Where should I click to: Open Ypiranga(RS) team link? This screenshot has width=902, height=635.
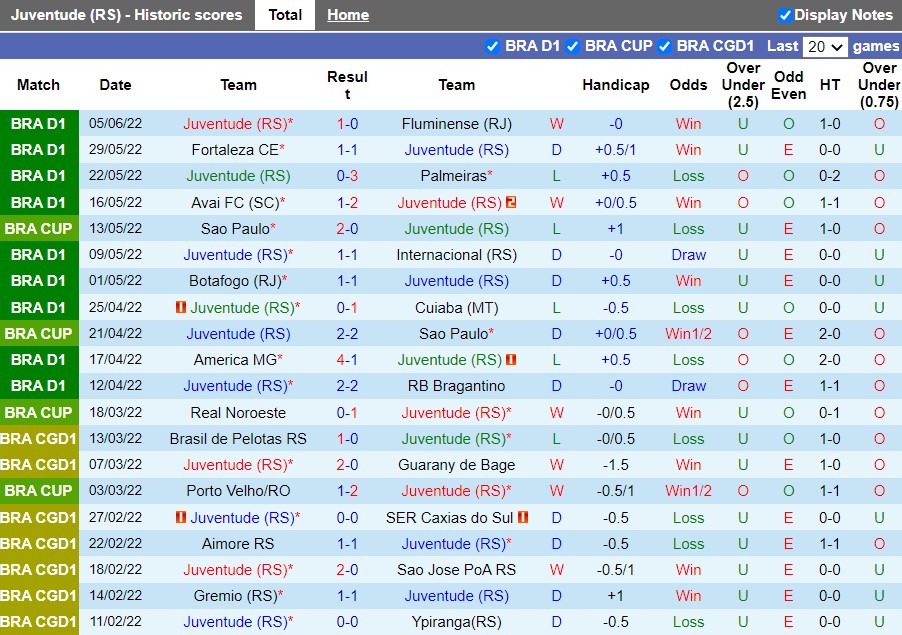tap(457, 622)
